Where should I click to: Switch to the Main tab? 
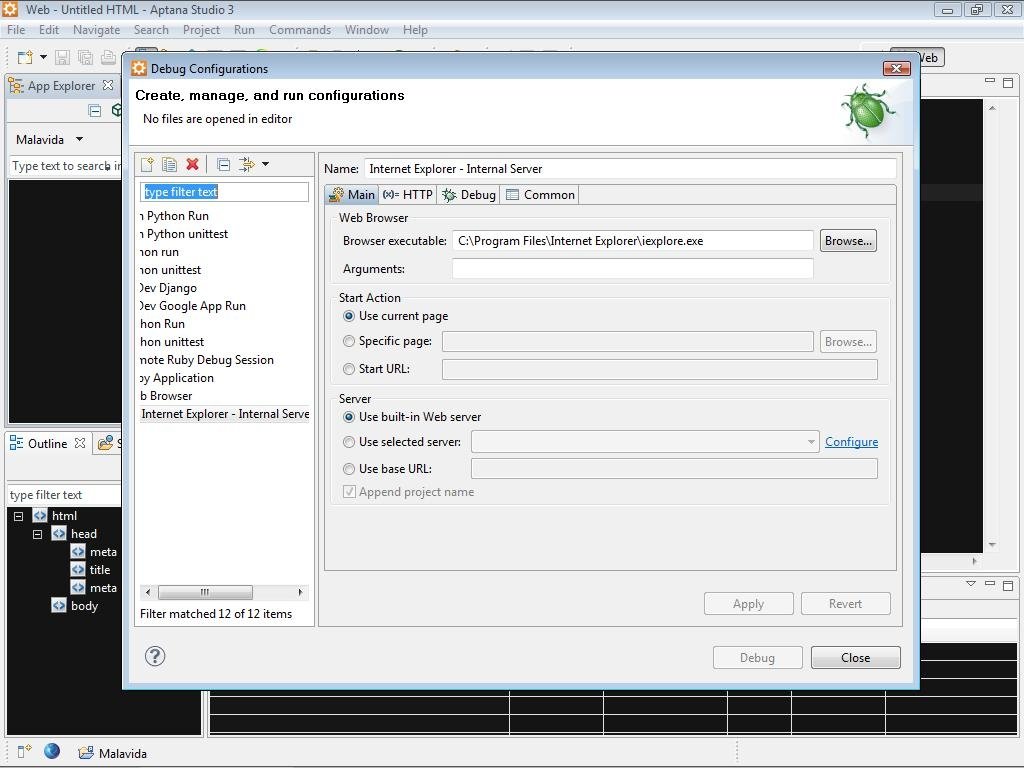pos(352,195)
